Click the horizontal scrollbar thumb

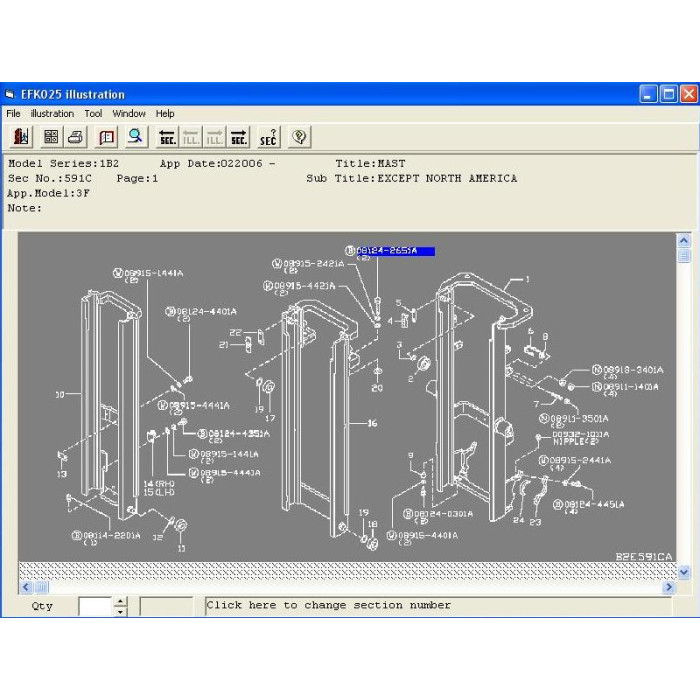tap(42, 587)
